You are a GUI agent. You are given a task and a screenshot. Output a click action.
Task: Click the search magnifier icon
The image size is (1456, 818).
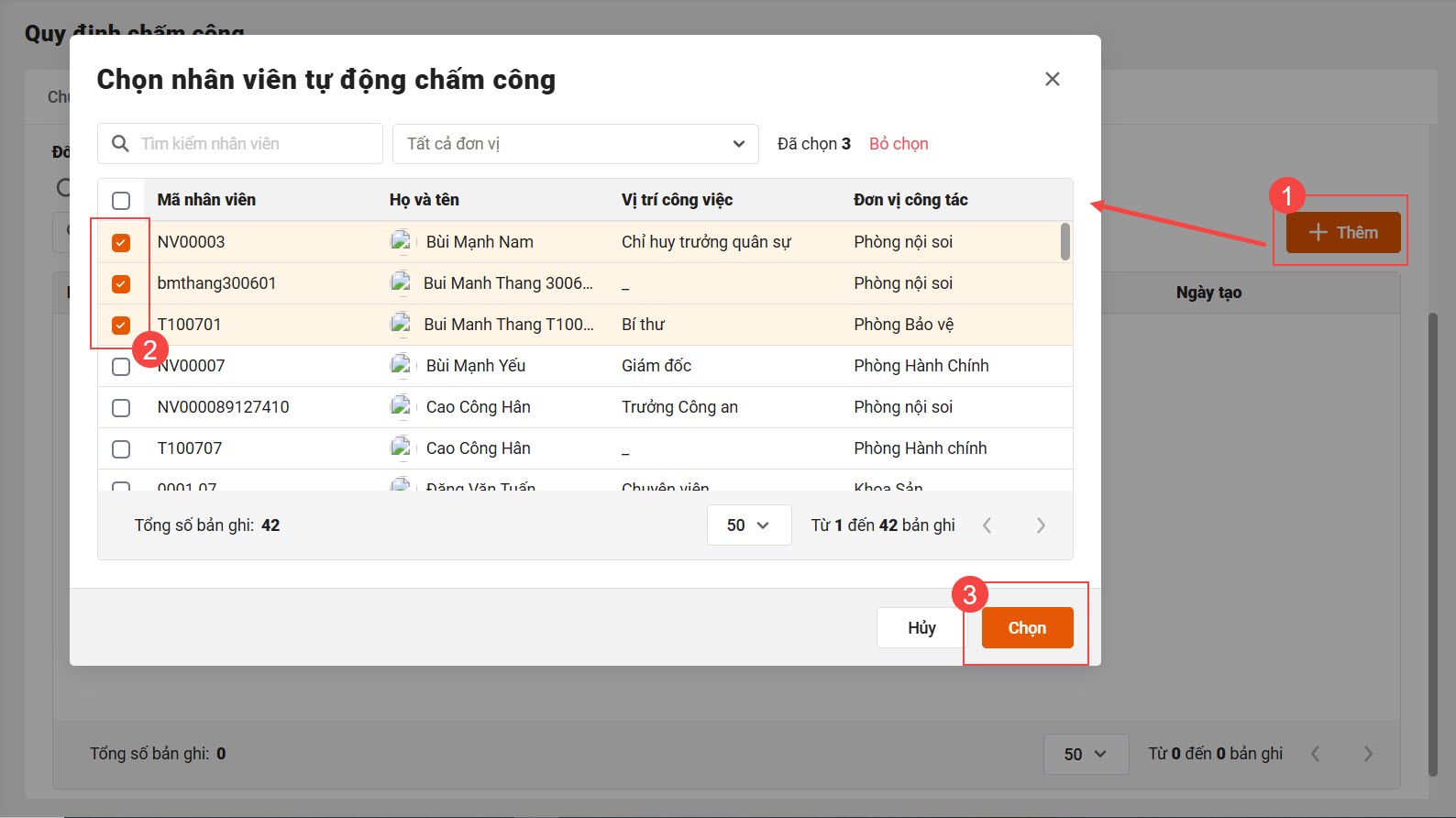pyautogui.click(x=120, y=144)
